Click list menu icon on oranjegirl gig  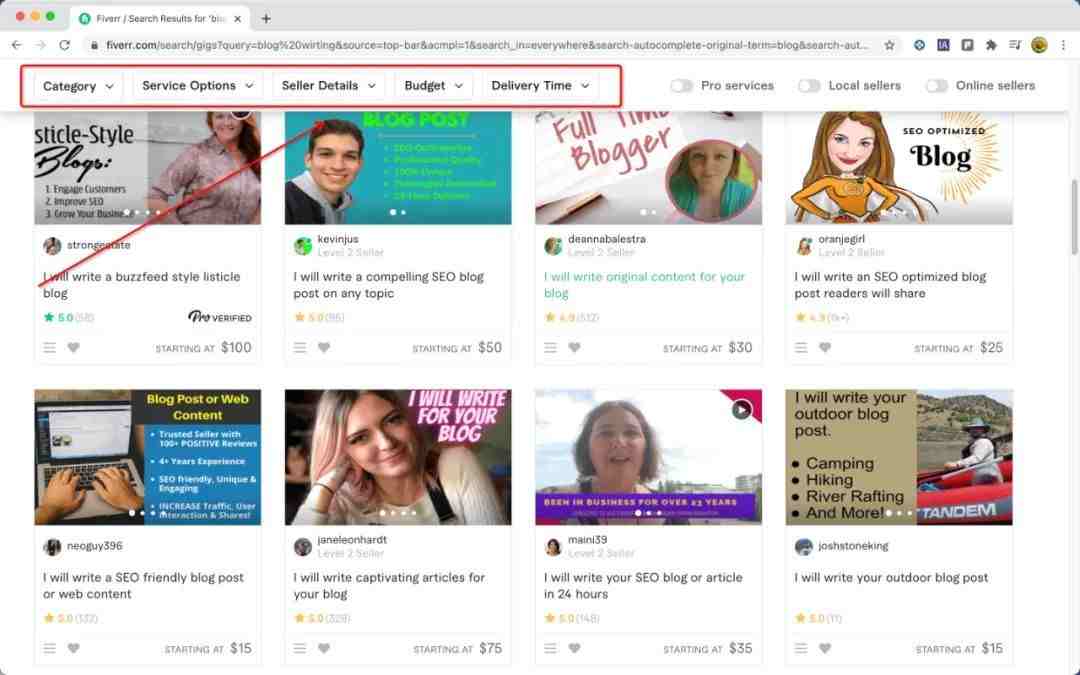802,348
